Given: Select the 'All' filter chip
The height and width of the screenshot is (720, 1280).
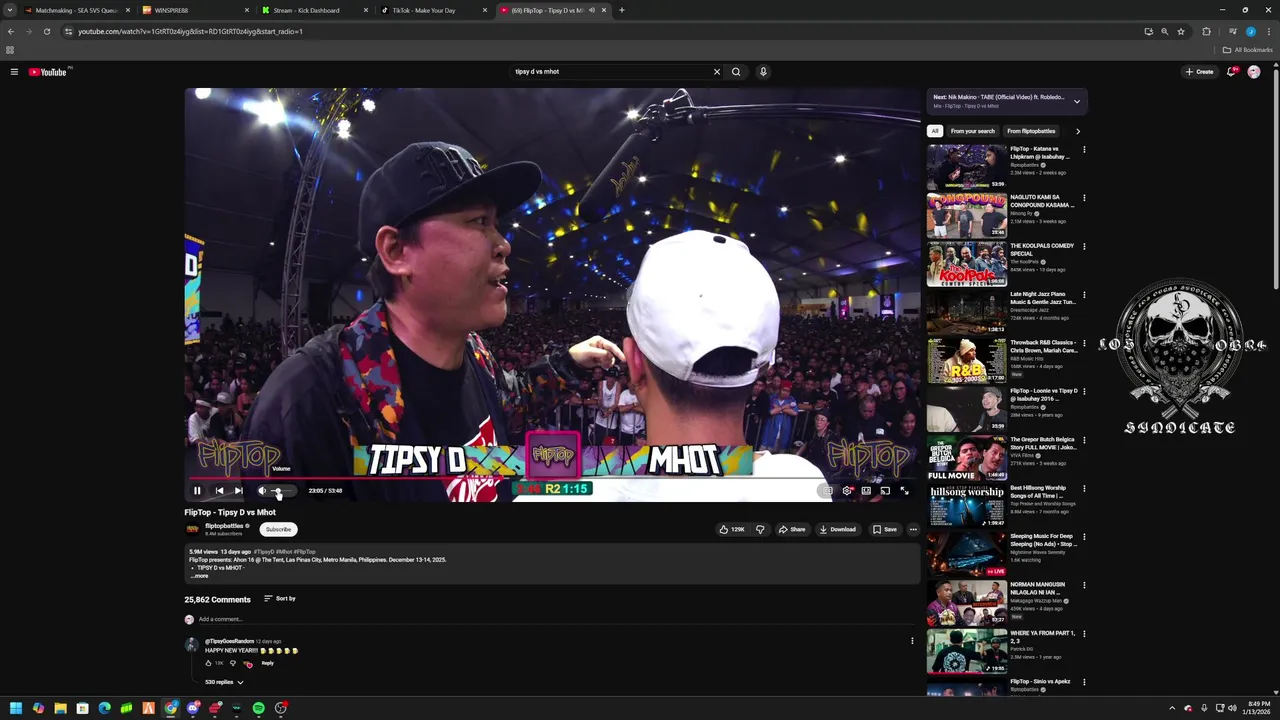Looking at the screenshot, I should coord(935,131).
